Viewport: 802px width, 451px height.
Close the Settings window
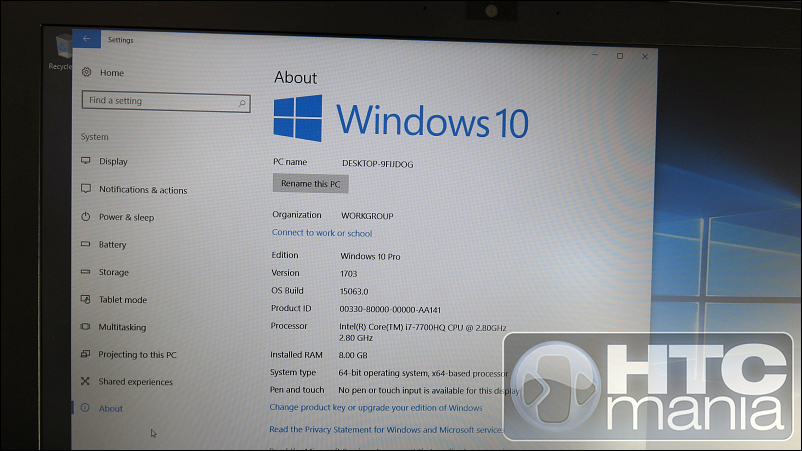tap(645, 57)
